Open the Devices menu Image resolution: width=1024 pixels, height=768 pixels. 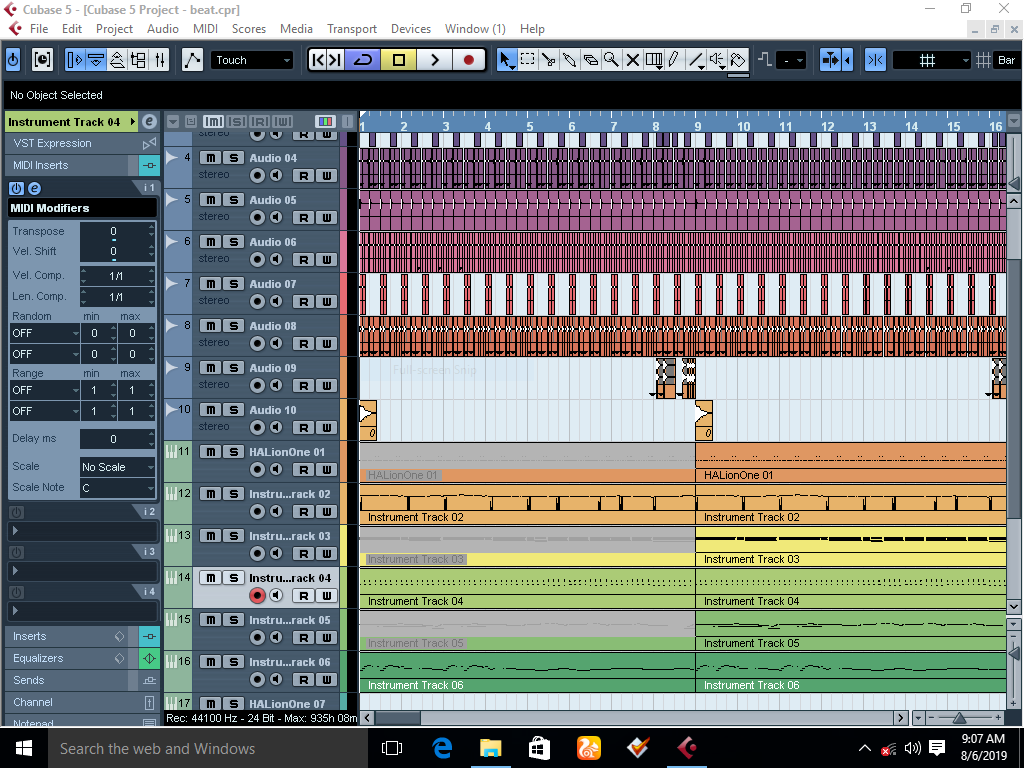pyautogui.click(x=411, y=29)
